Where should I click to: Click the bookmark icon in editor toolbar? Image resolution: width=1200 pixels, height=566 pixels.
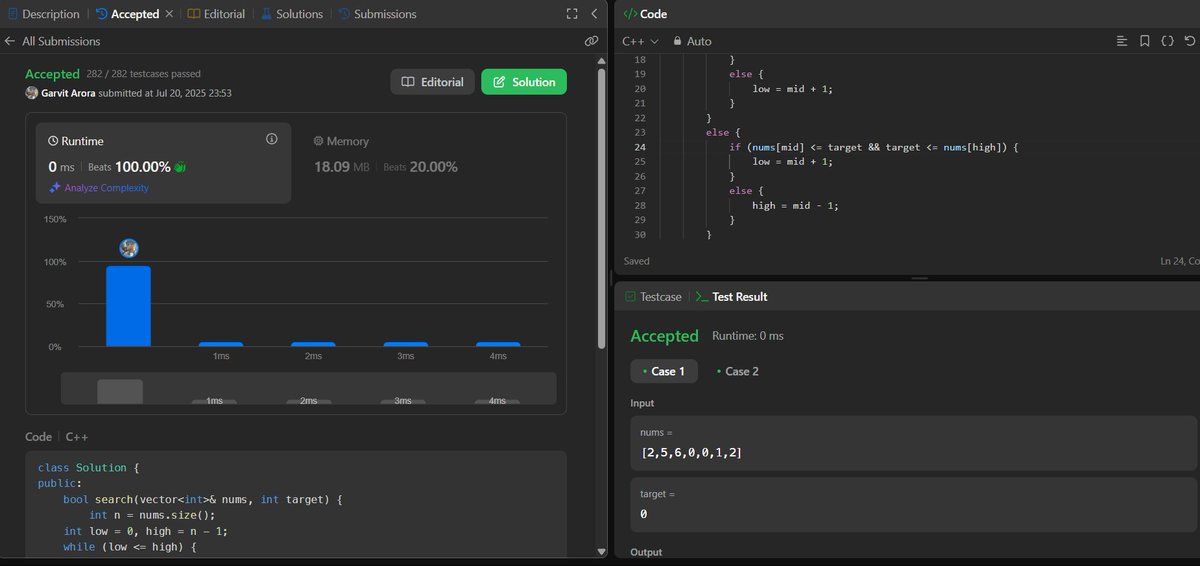pyautogui.click(x=1144, y=41)
